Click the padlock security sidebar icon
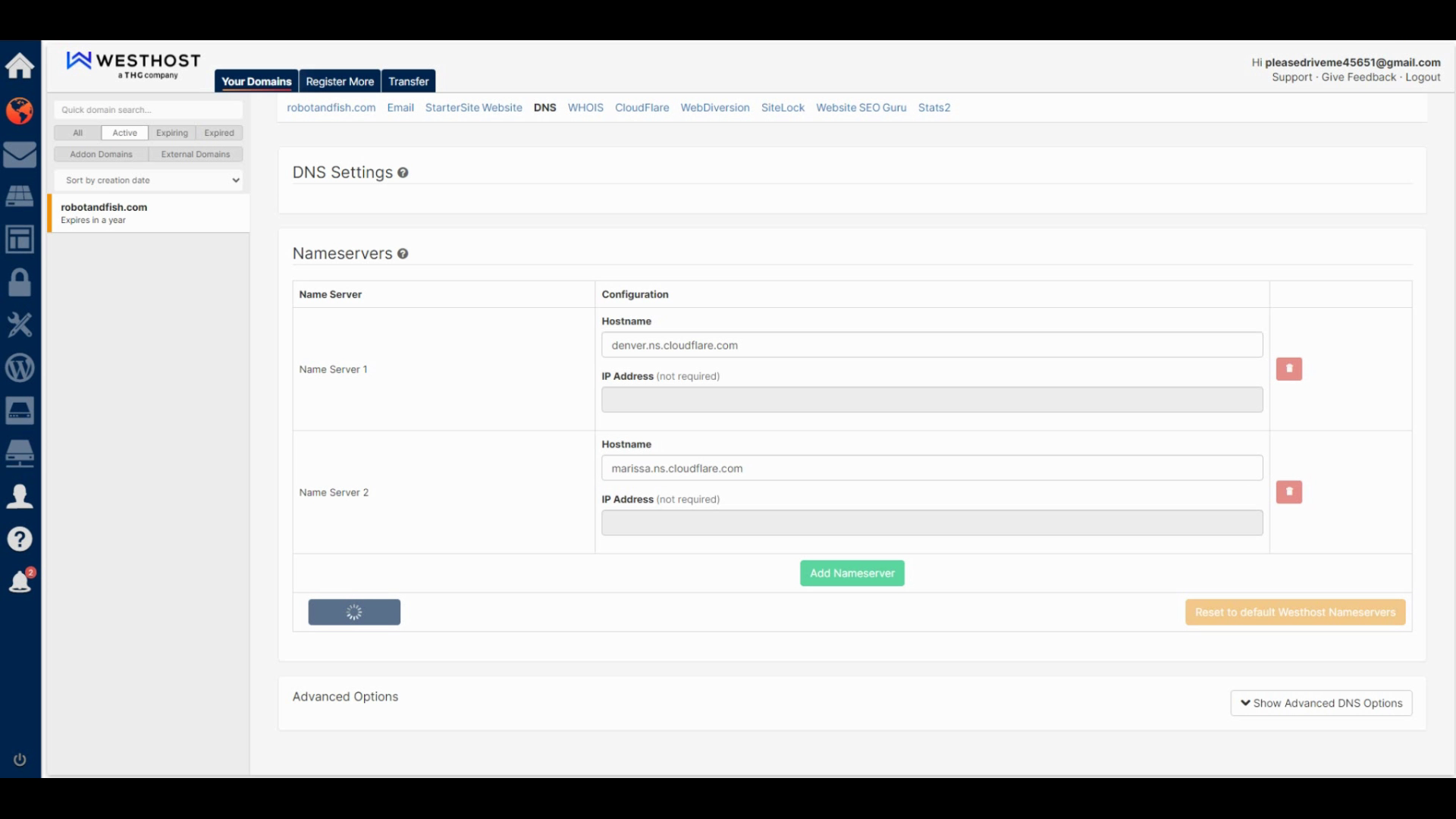The height and width of the screenshot is (819, 1456). (20, 283)
